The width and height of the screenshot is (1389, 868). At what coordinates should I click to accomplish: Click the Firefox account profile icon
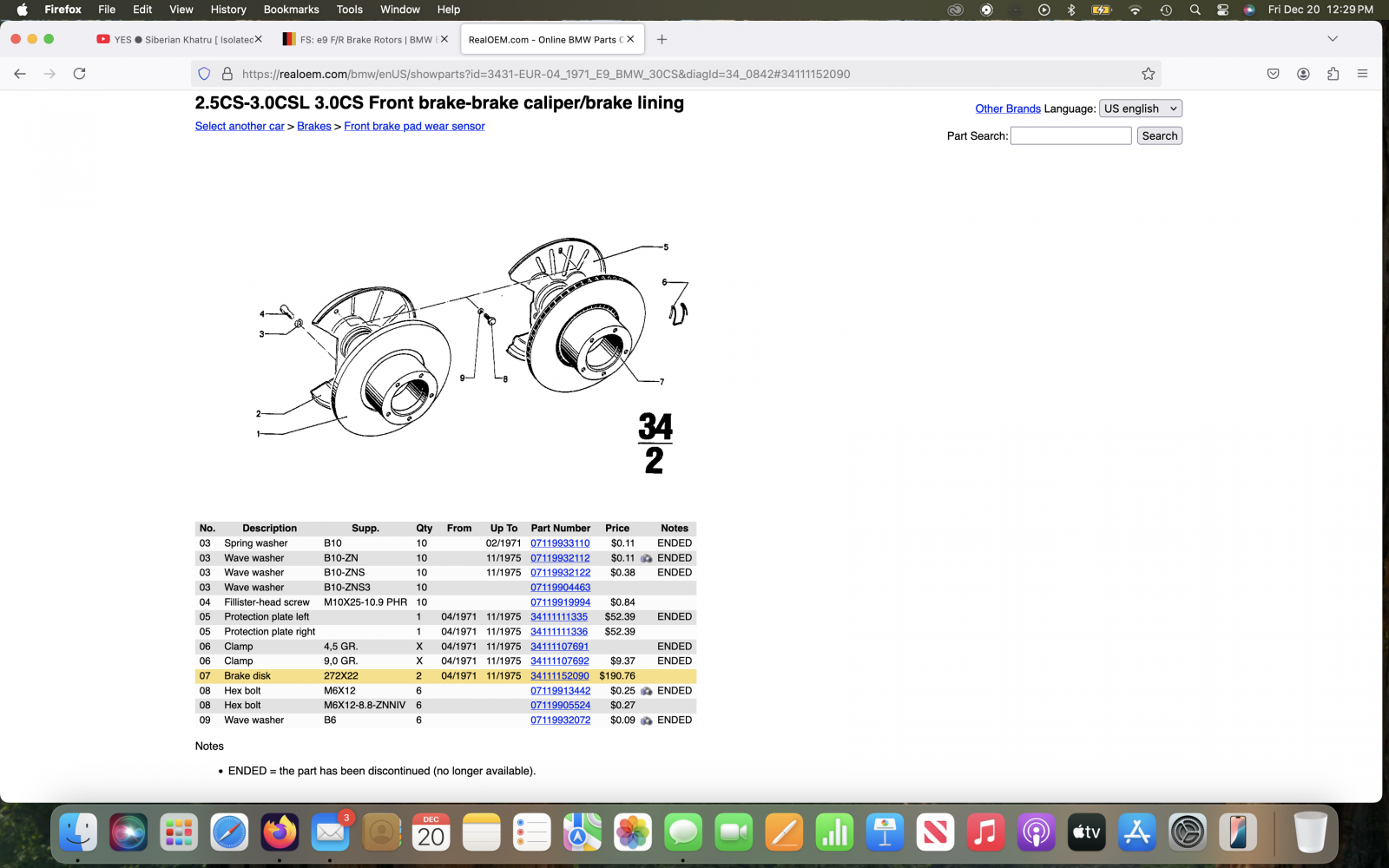[1303, 74]
